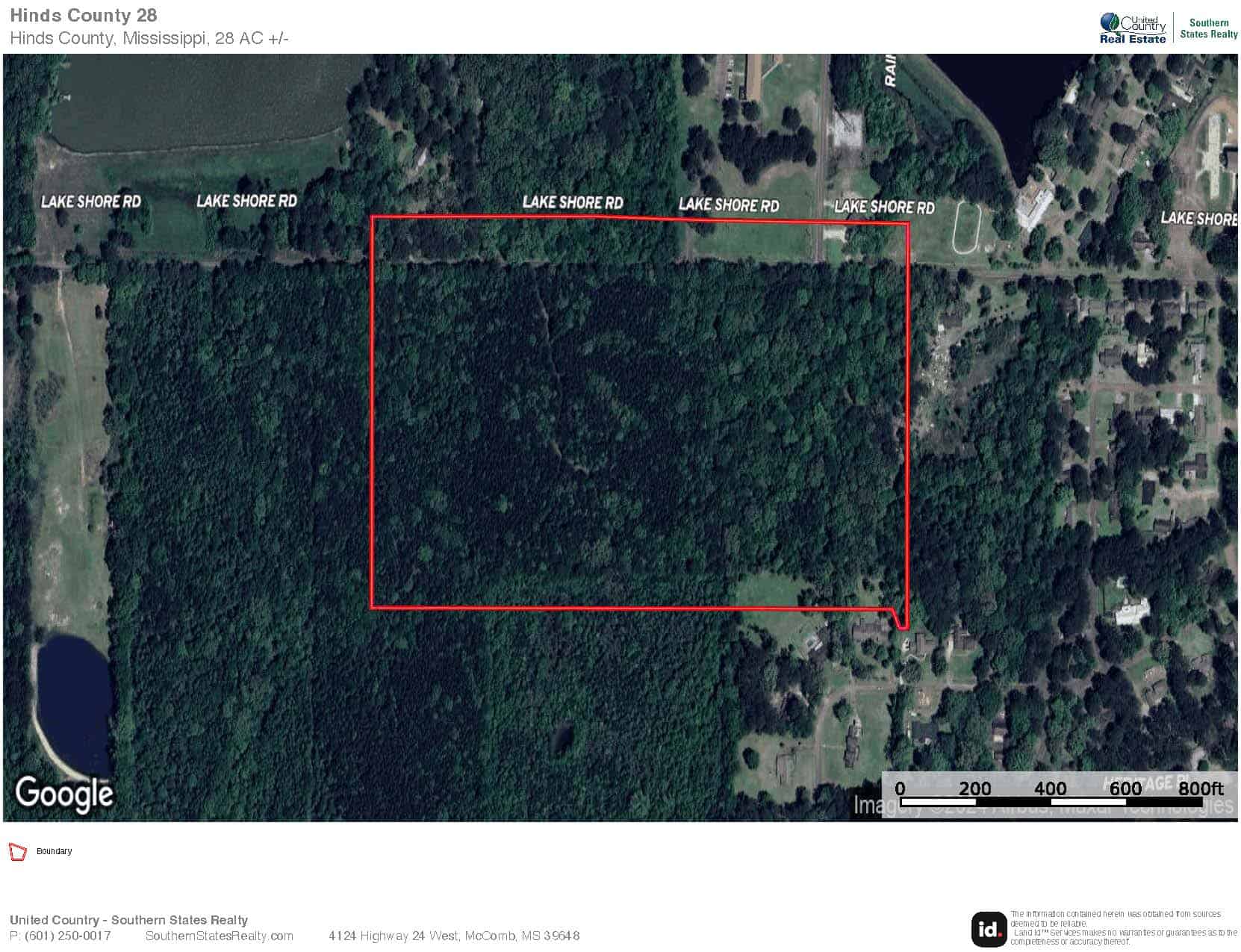Click the '800ft' scale label
Viewport: 1241px width, 952px height.
(1201, 788)
